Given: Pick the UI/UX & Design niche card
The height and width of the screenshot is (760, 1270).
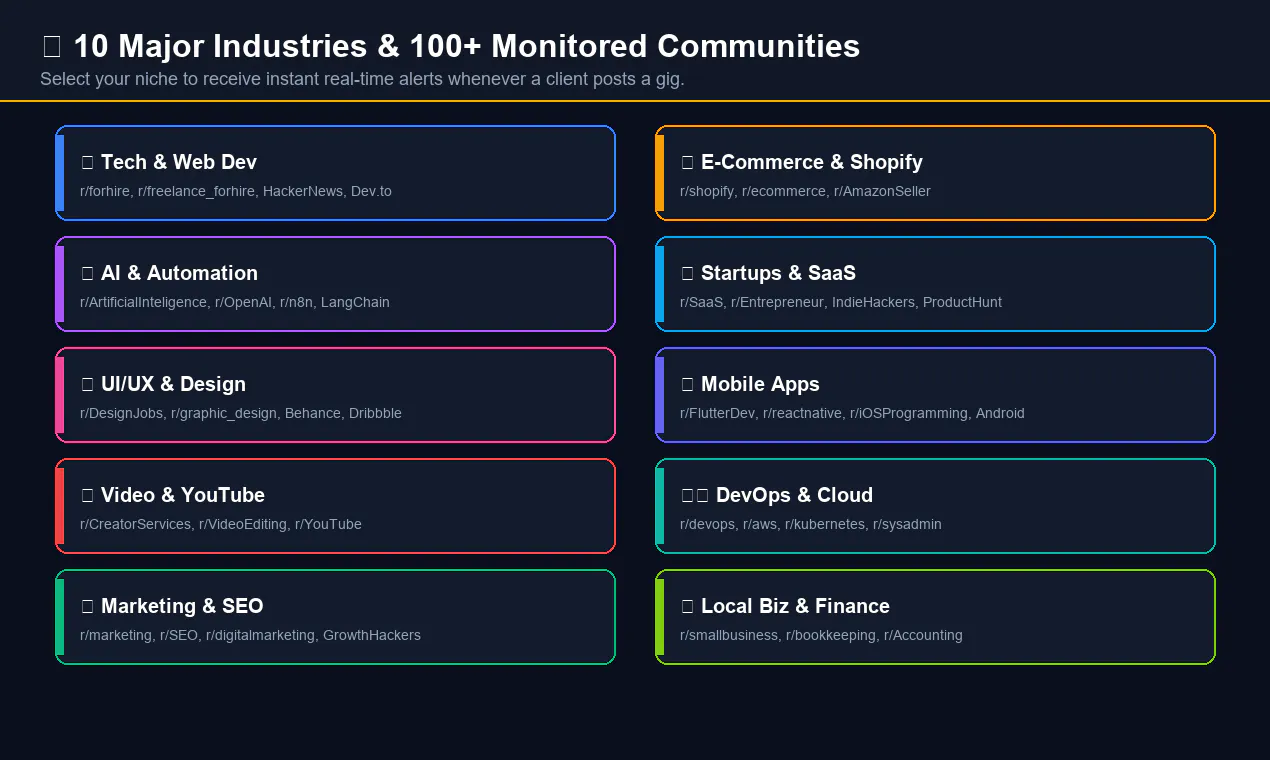Looking at the screenshot, I should (335, 395).
